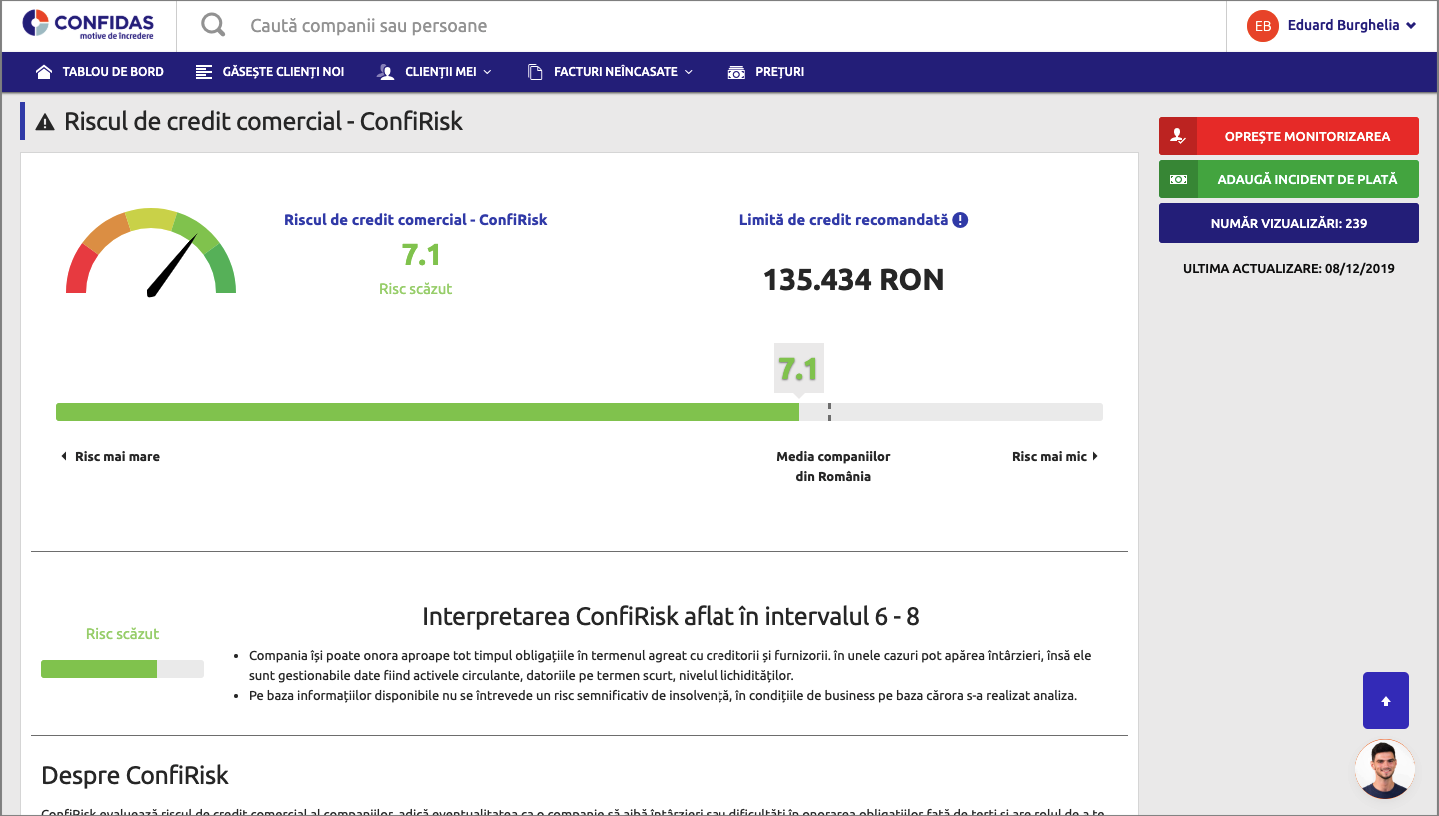Click the Confidas logo
This screenshot has height=816, width=1439.
coord(88,24)
